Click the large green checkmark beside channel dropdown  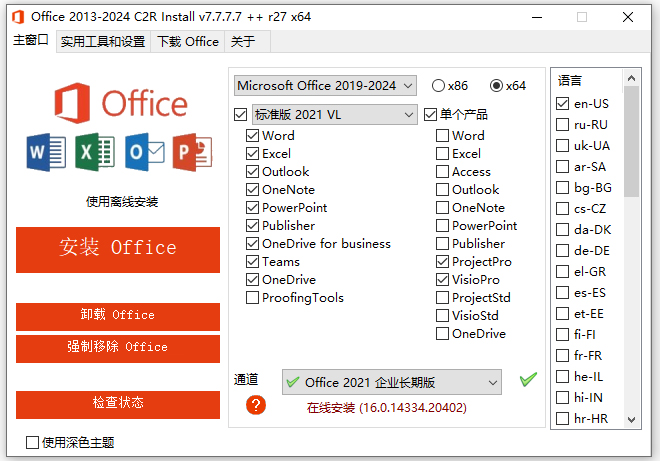click(x=528, y=379)
